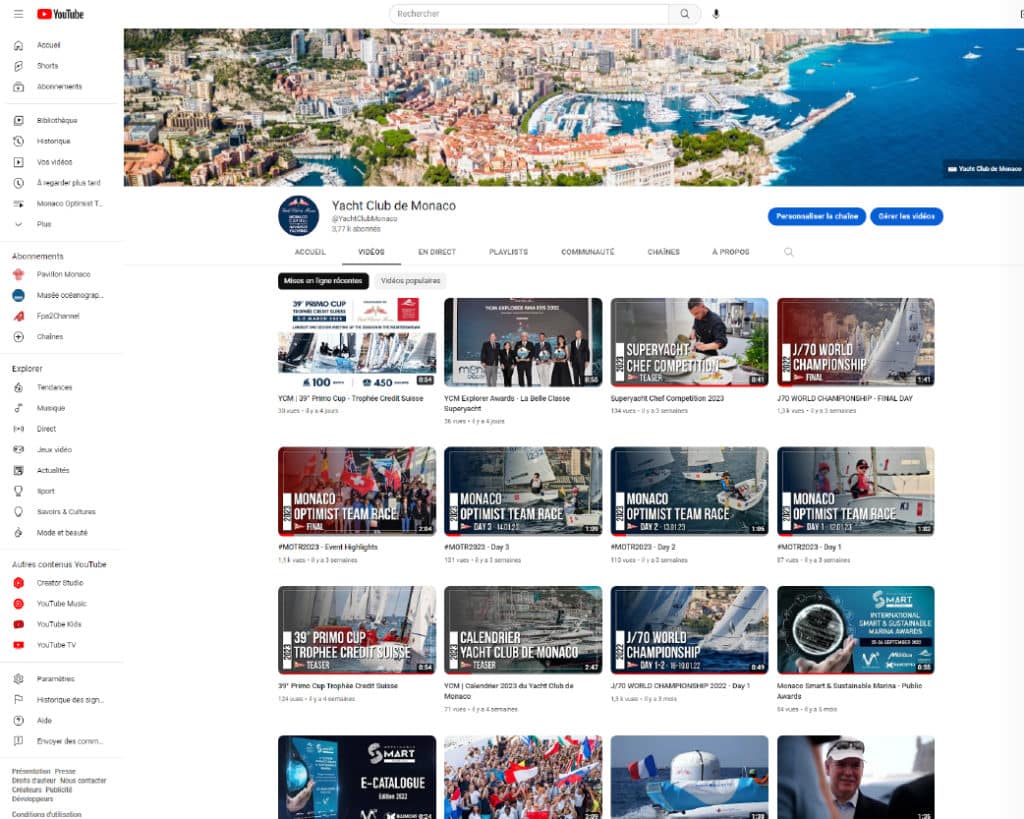Open #MOTR2023 - Day 3 title link

(477, 547)
